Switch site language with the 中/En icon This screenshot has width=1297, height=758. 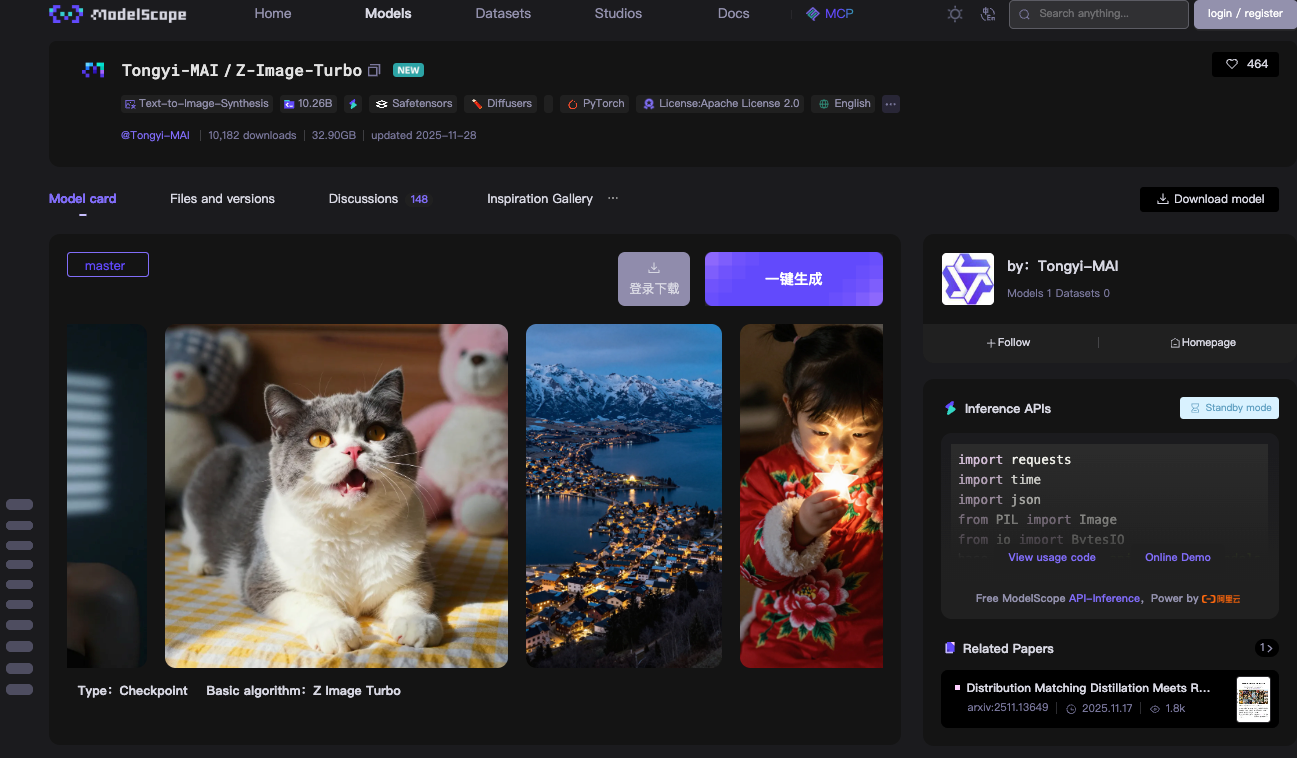[988, 14]
